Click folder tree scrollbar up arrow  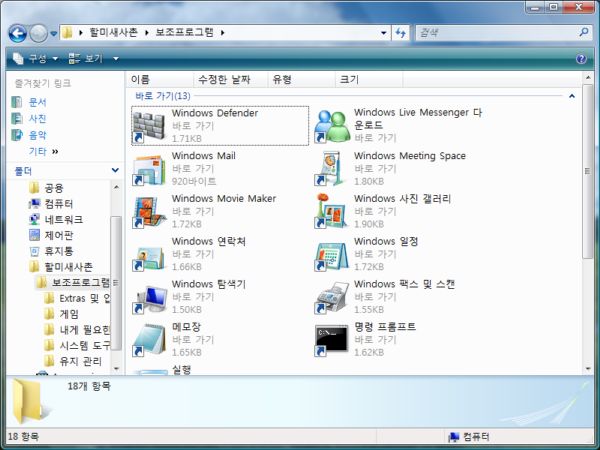tap(116, 187)
